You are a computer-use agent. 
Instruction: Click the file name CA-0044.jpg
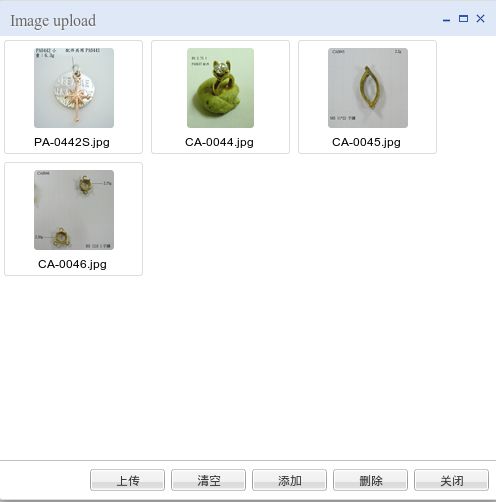219,142
